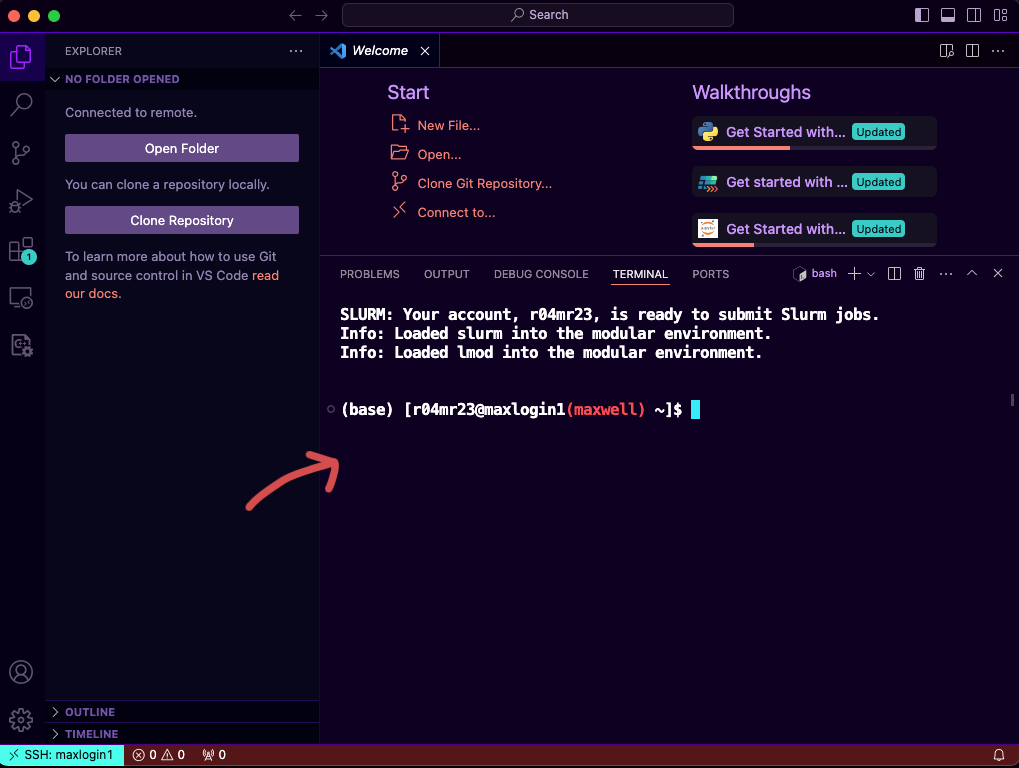
Task: Open the Accounts menu icon
Action: [21, 672]
